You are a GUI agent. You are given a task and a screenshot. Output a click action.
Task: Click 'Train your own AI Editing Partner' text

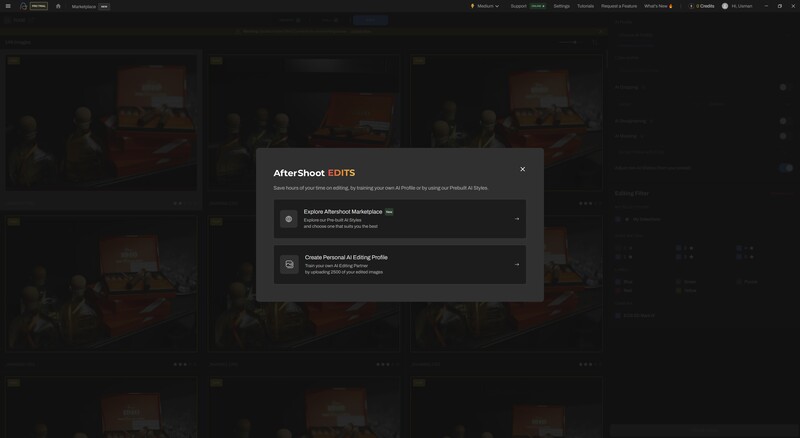click(x=336, y=266)
